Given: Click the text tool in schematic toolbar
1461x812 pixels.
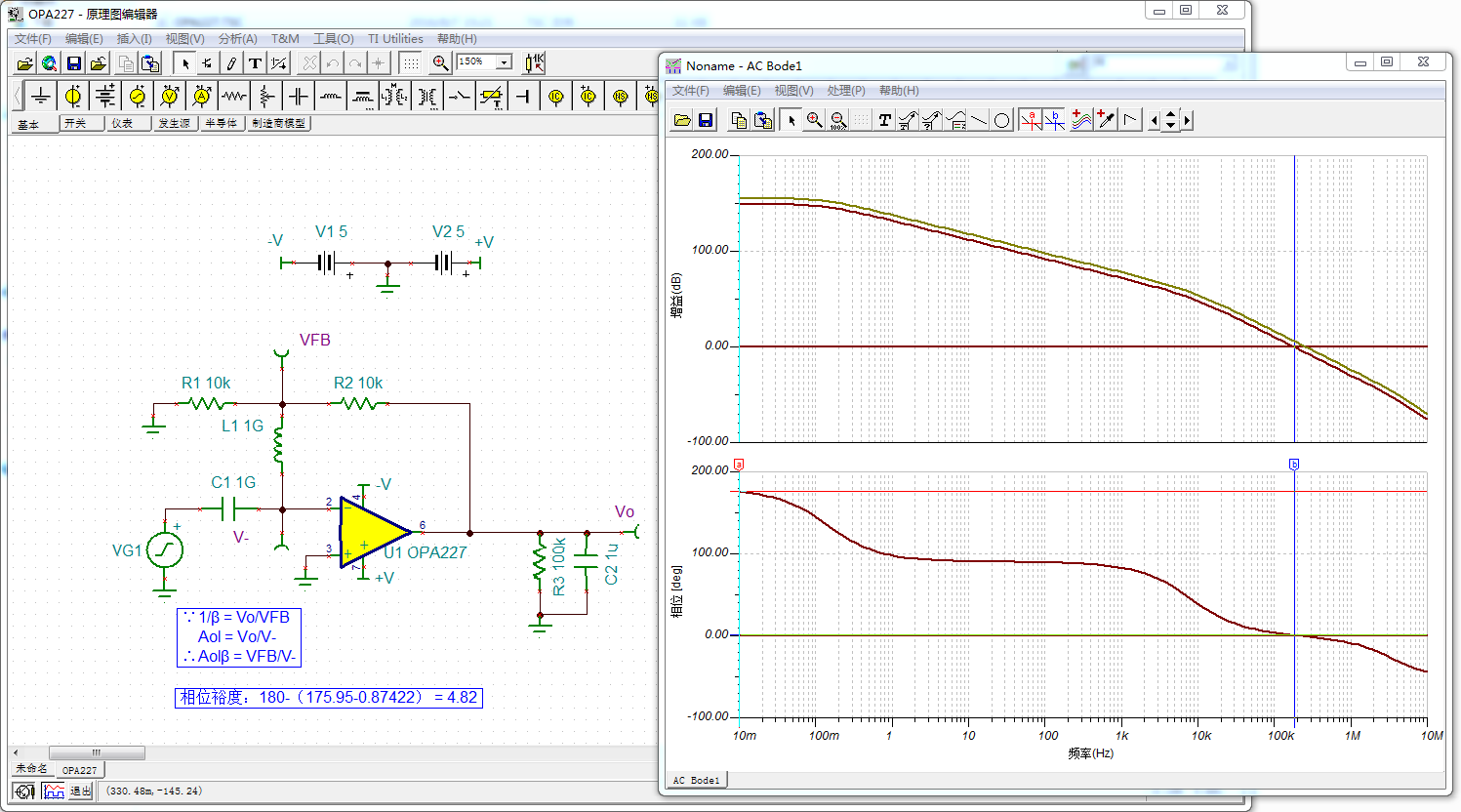Looking at the screenshot, I should tap(255, 63).
